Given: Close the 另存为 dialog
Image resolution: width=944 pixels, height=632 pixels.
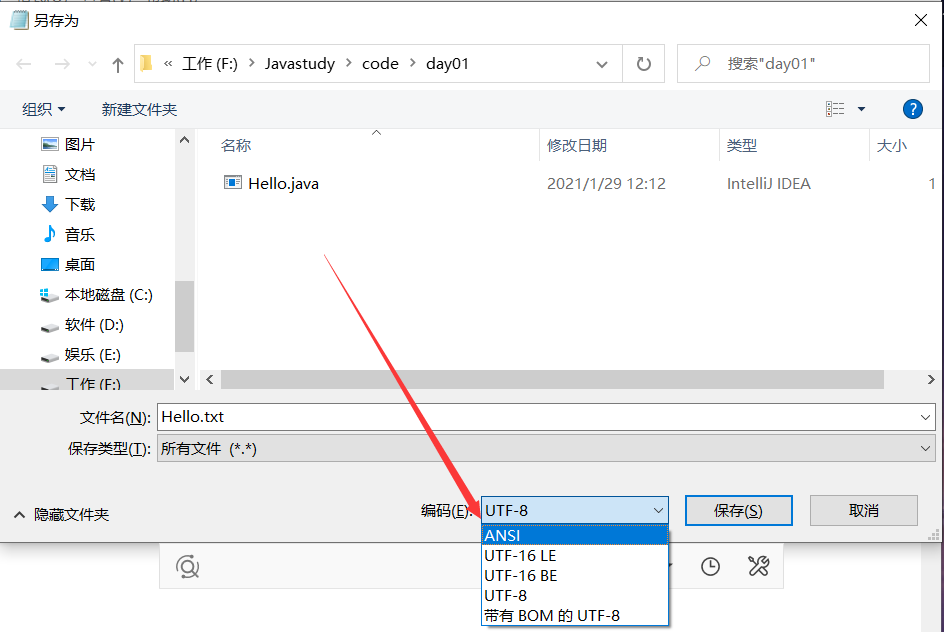Looking at the screenshot, I should [x=921, y=20].
